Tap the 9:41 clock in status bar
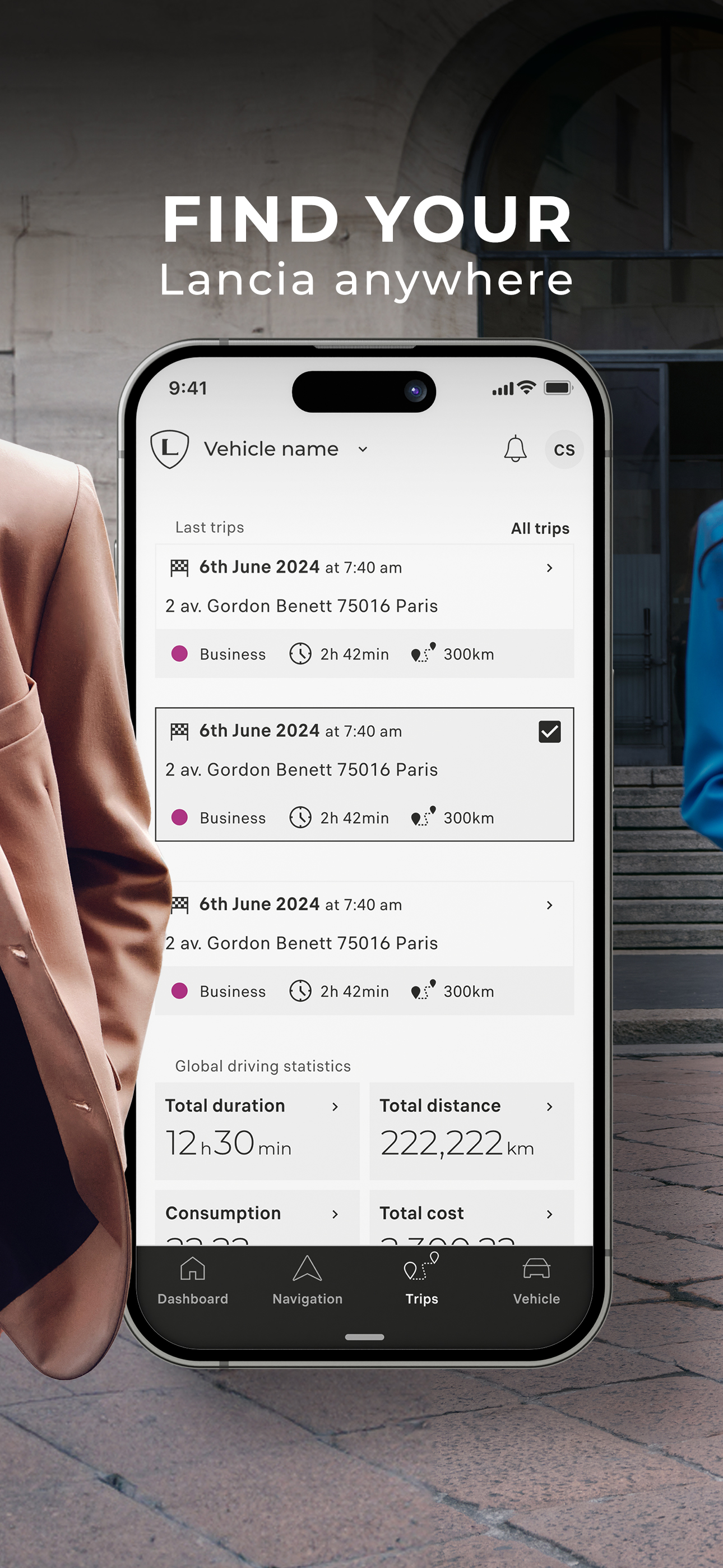Viewport: 723px width, 1568px height. [188, 388]
